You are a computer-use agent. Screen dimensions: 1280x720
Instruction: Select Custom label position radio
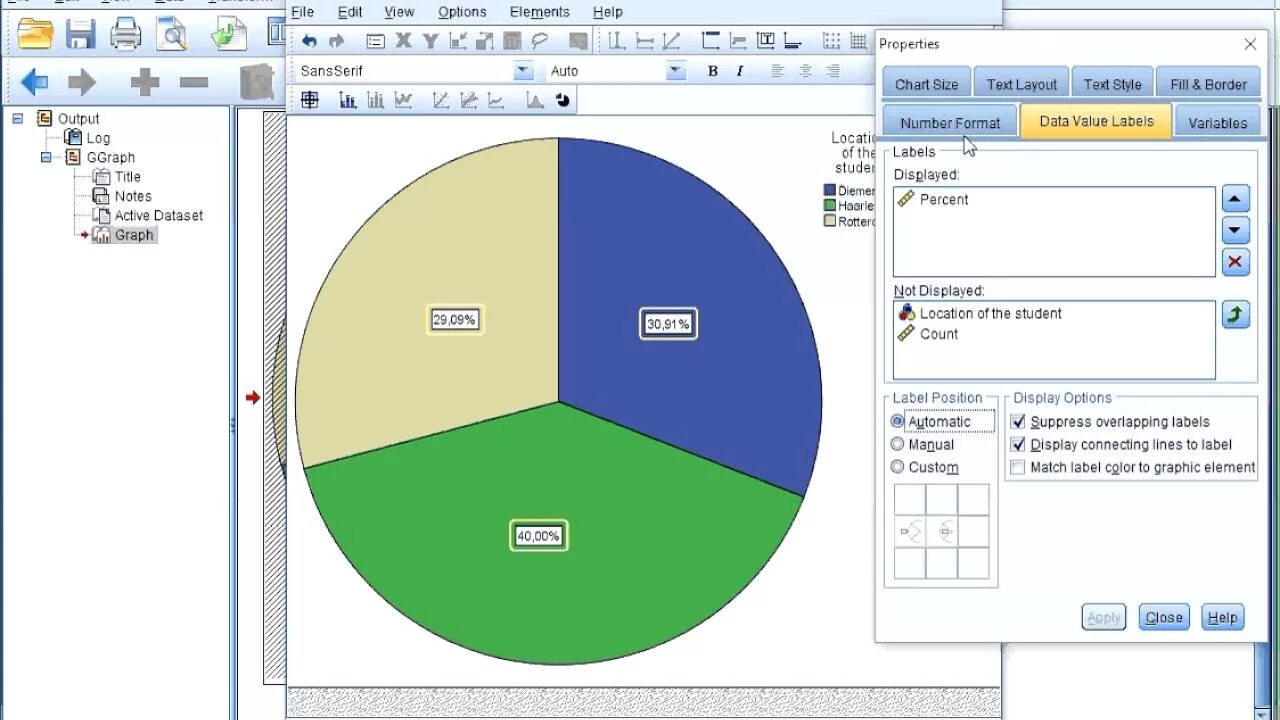tap(897, 467)
